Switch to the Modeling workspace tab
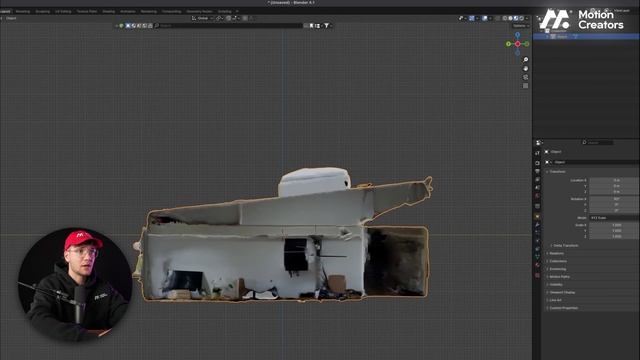 23,11
